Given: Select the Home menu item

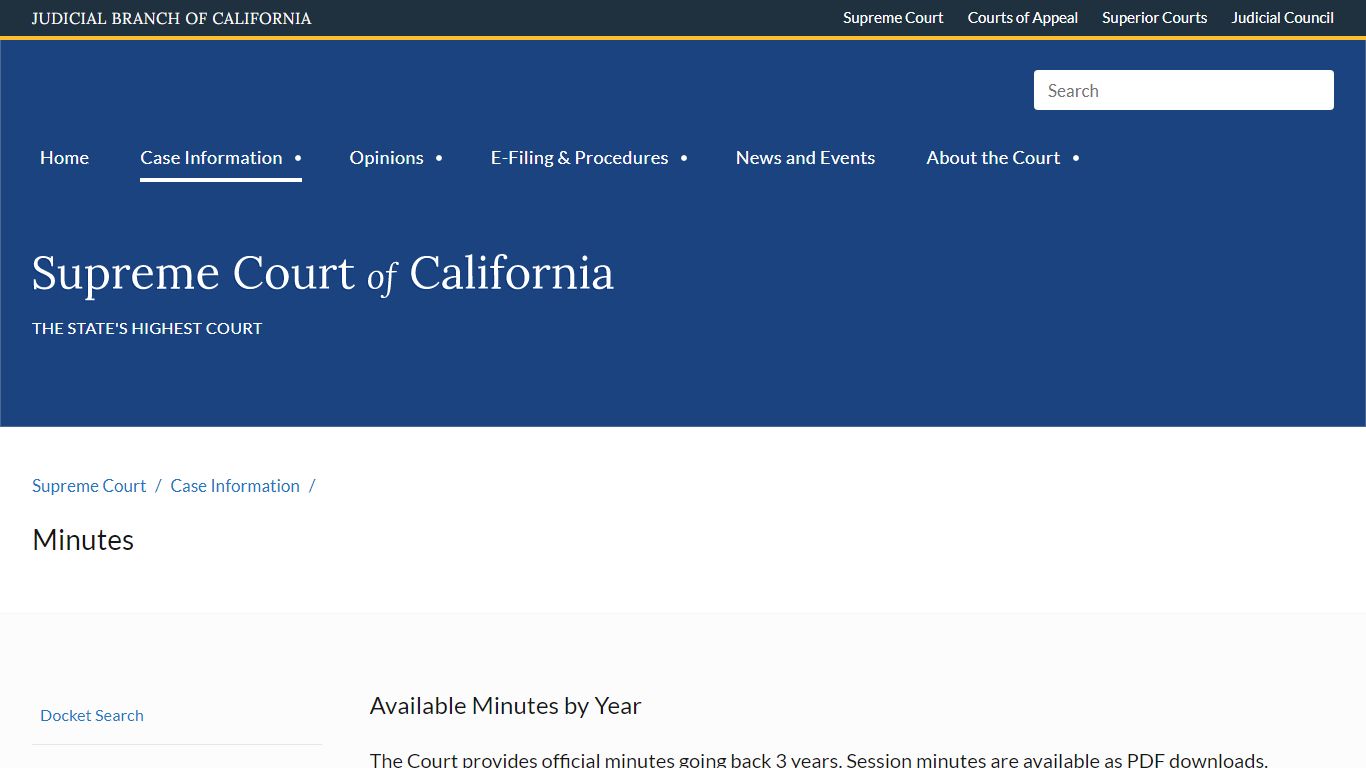Looking at the screenshot, I should point(64,158).
